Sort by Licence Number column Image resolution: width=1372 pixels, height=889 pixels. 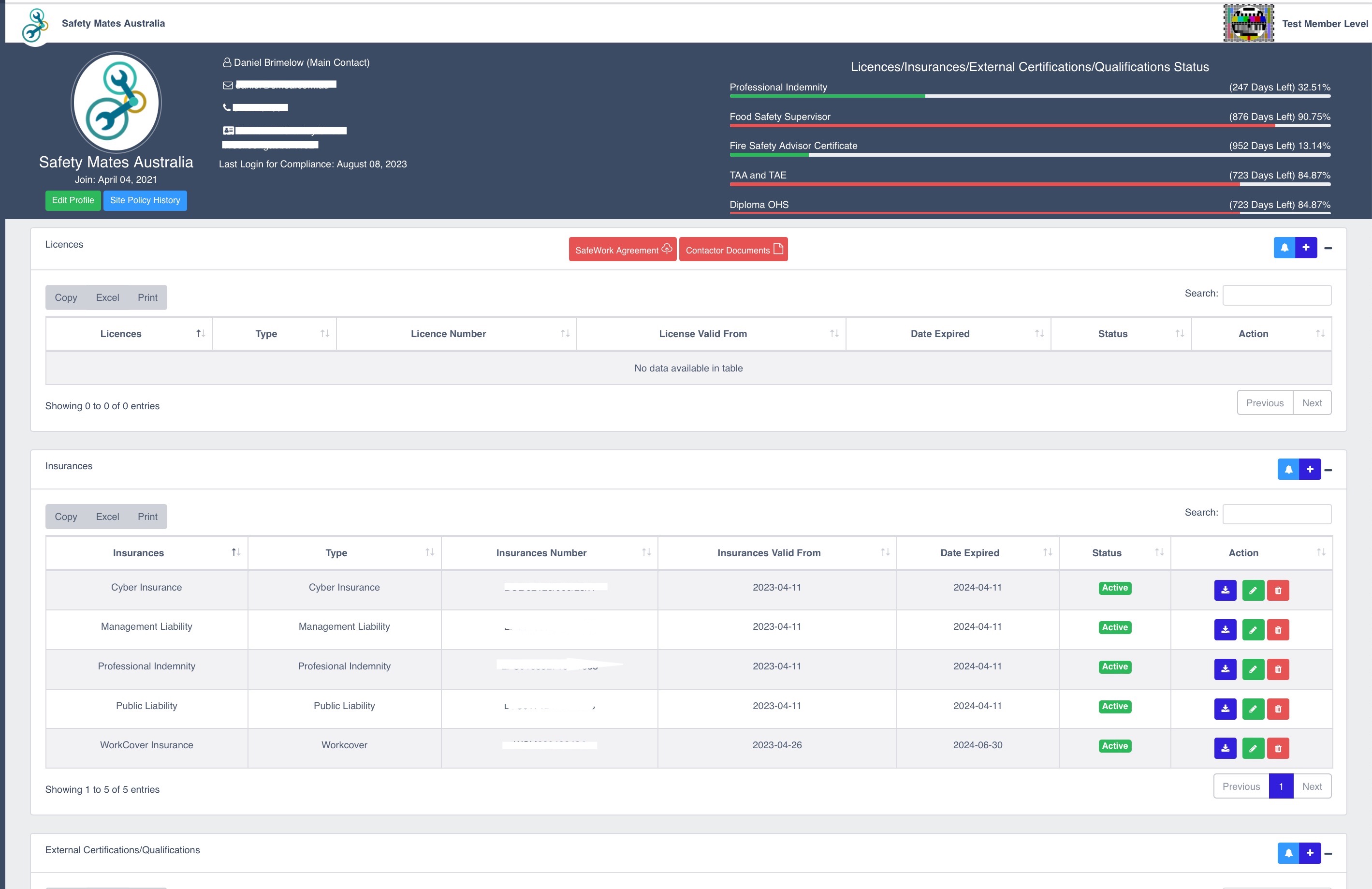pyautogui.click(x=456, y=333)
